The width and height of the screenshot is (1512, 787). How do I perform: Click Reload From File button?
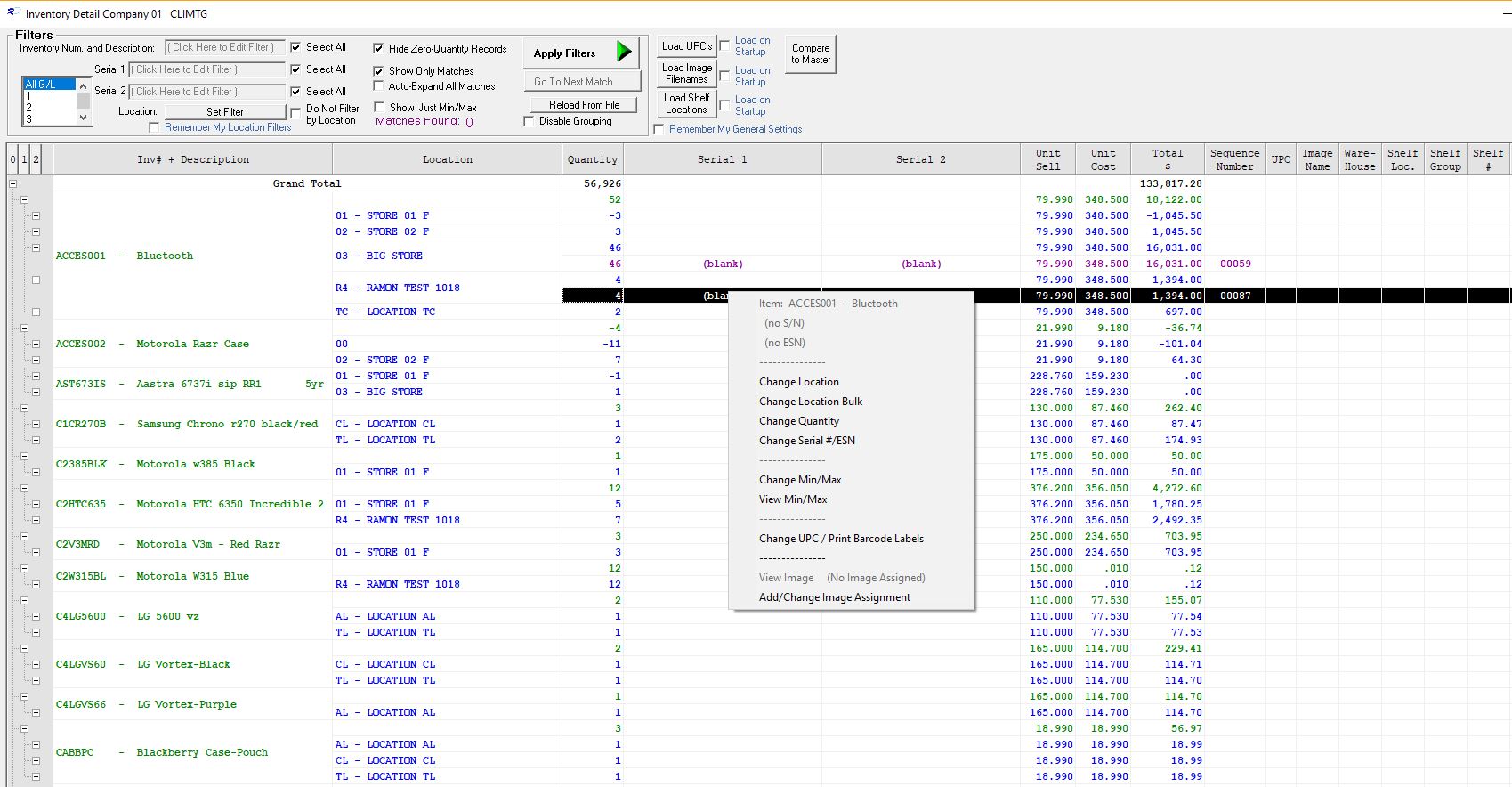click(x=584, y=105)
